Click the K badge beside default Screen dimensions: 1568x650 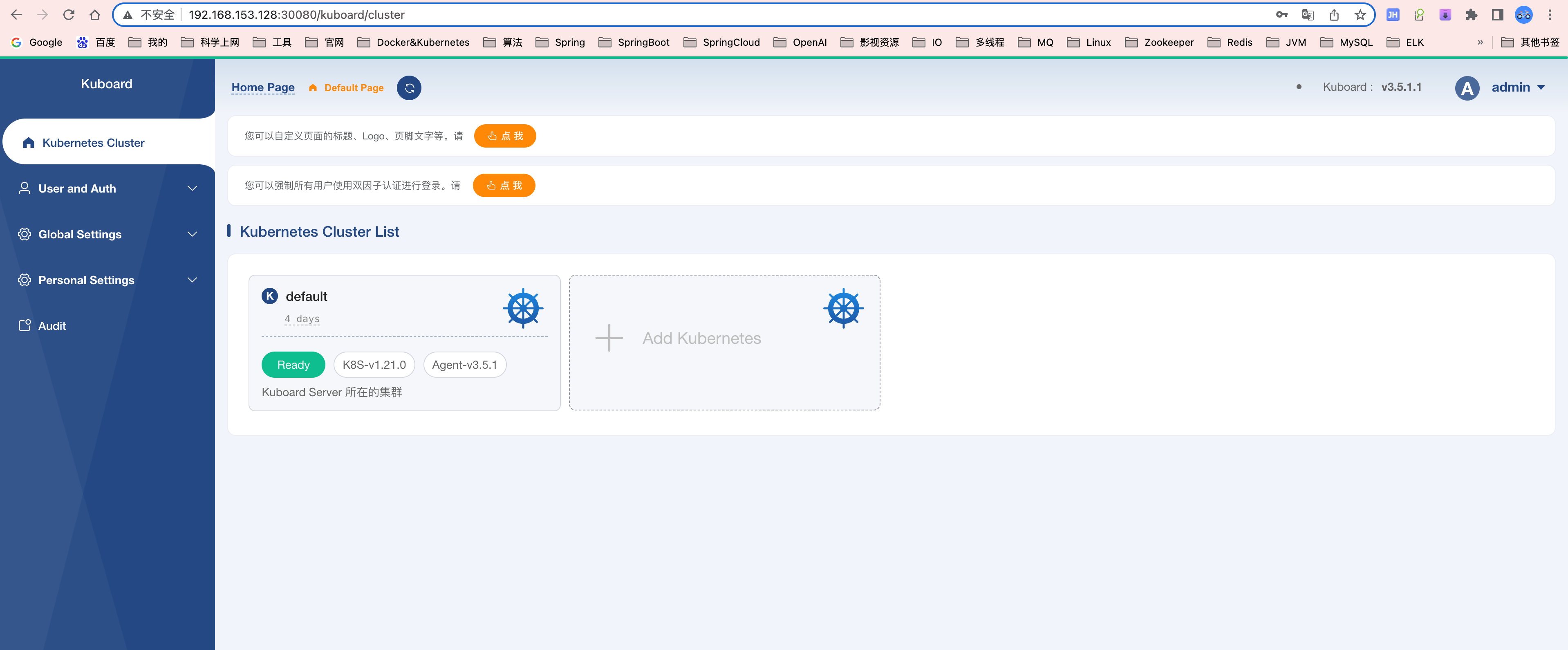pos(270,296)
